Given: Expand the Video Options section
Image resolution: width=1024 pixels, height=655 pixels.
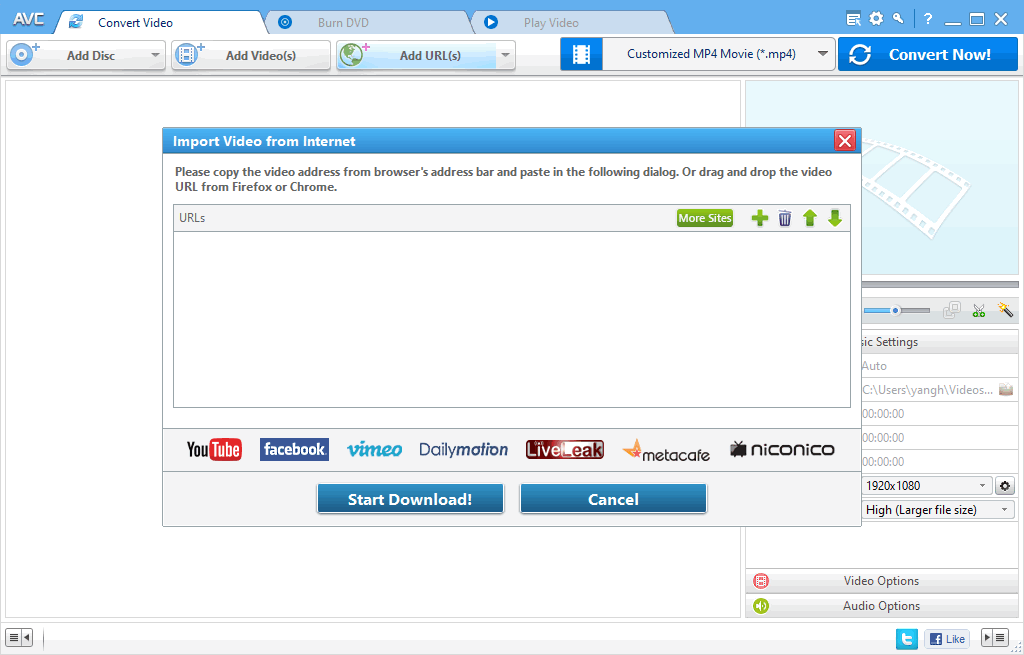Looking at the screenshot, I should pyautogui.click(x=882, y=581).
